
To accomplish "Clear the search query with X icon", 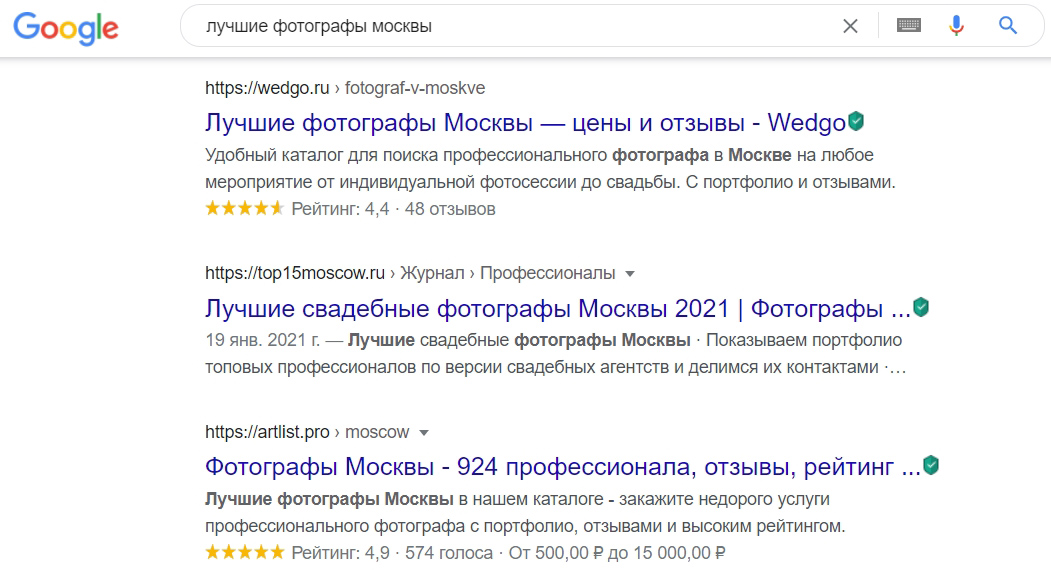I will tap(850, 27).
